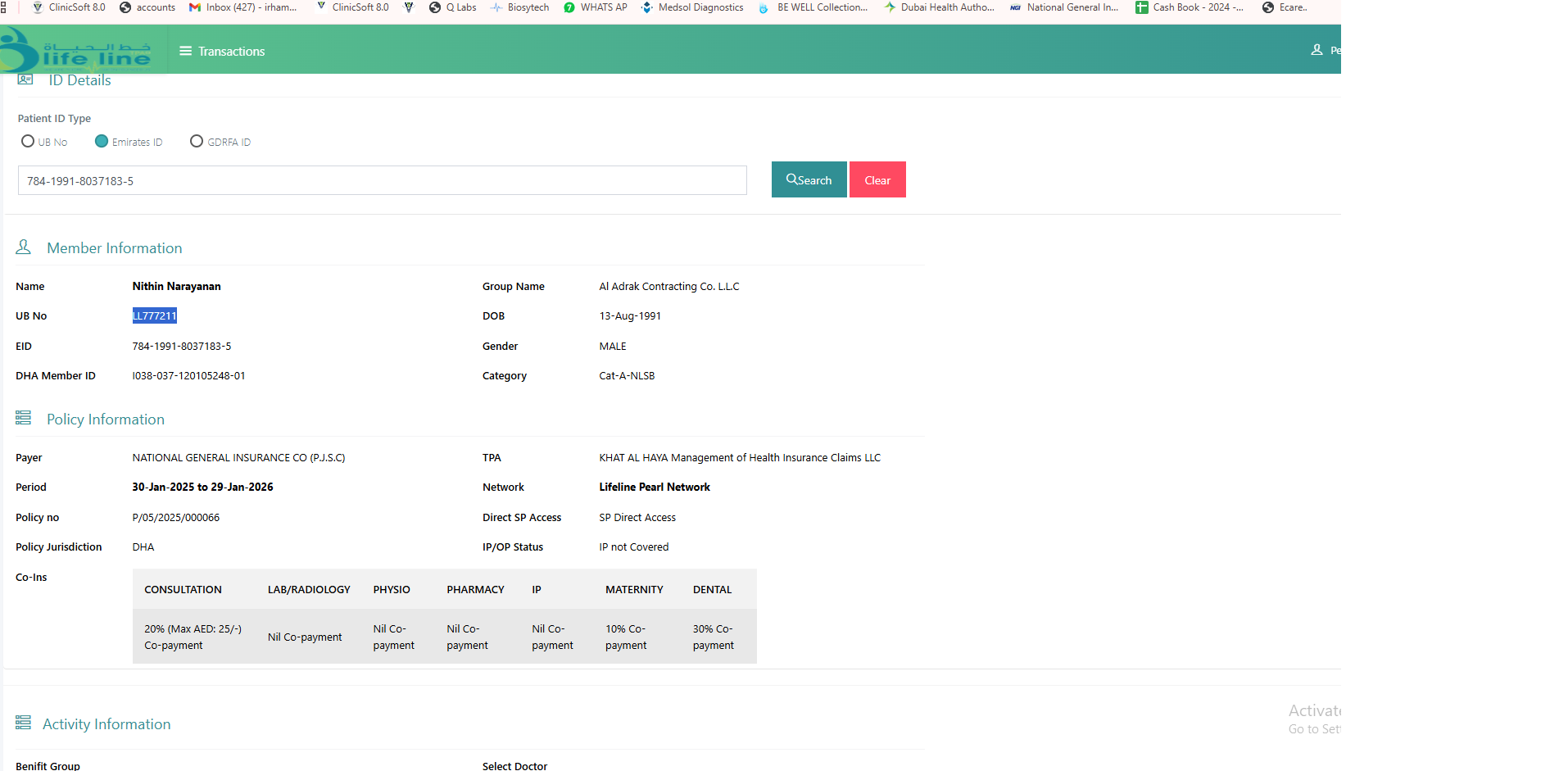Click the Member Information person icon
Image resolution: width=1568 pixels, height=771 pixels.
pyautogui.click(x=24, y=247)
